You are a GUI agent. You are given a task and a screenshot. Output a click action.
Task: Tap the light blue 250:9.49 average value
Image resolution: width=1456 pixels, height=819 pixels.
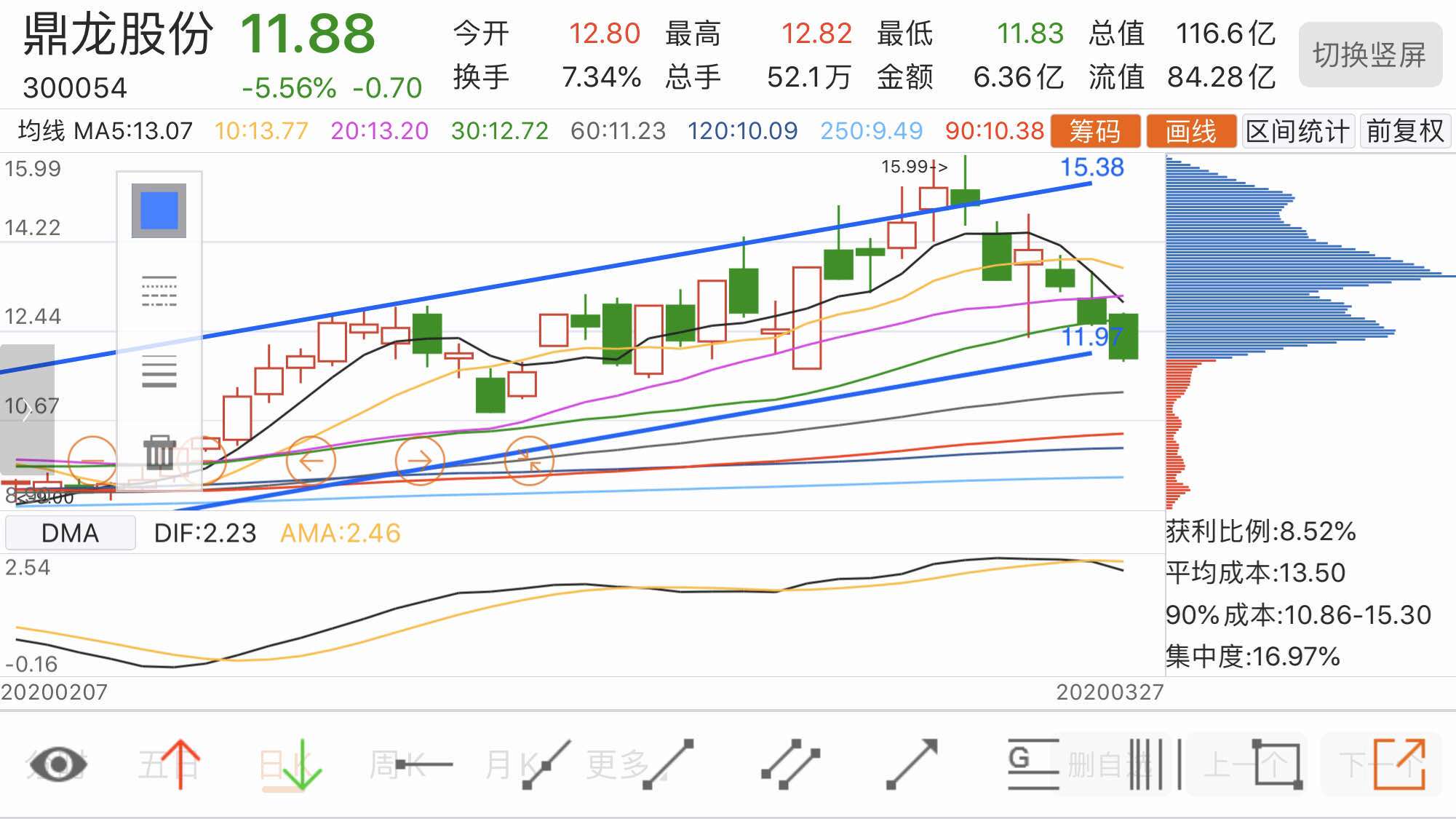tap(872, 131)
